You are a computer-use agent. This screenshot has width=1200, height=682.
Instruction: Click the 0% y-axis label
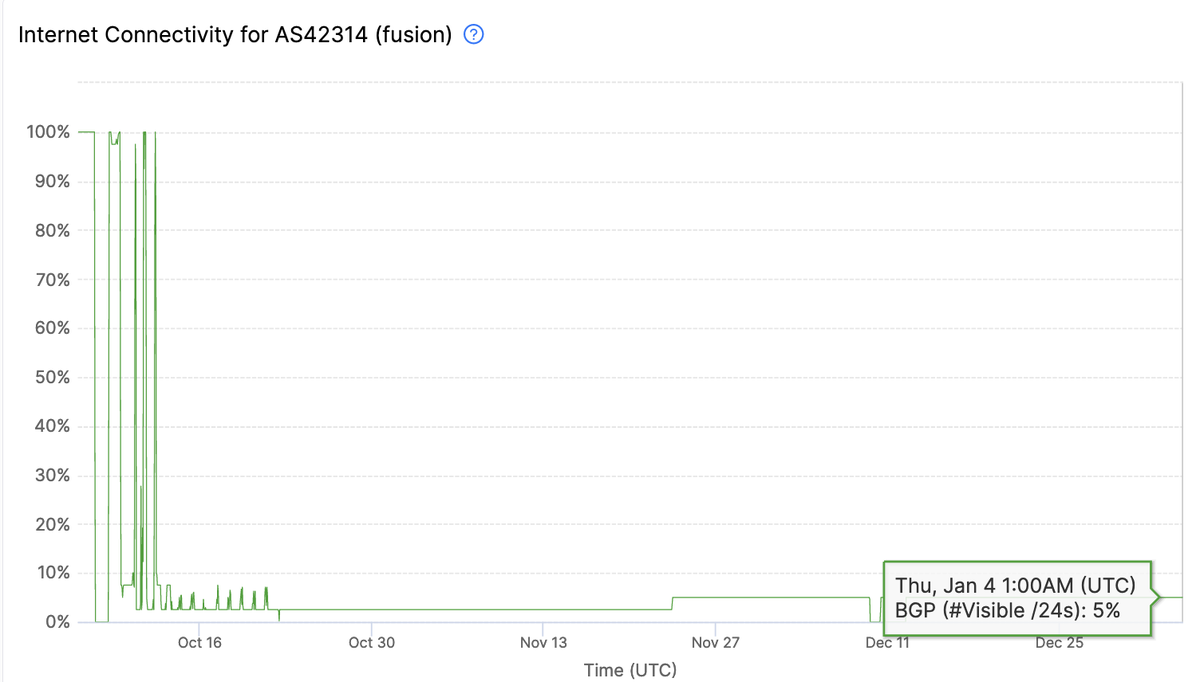pos(54,622)
